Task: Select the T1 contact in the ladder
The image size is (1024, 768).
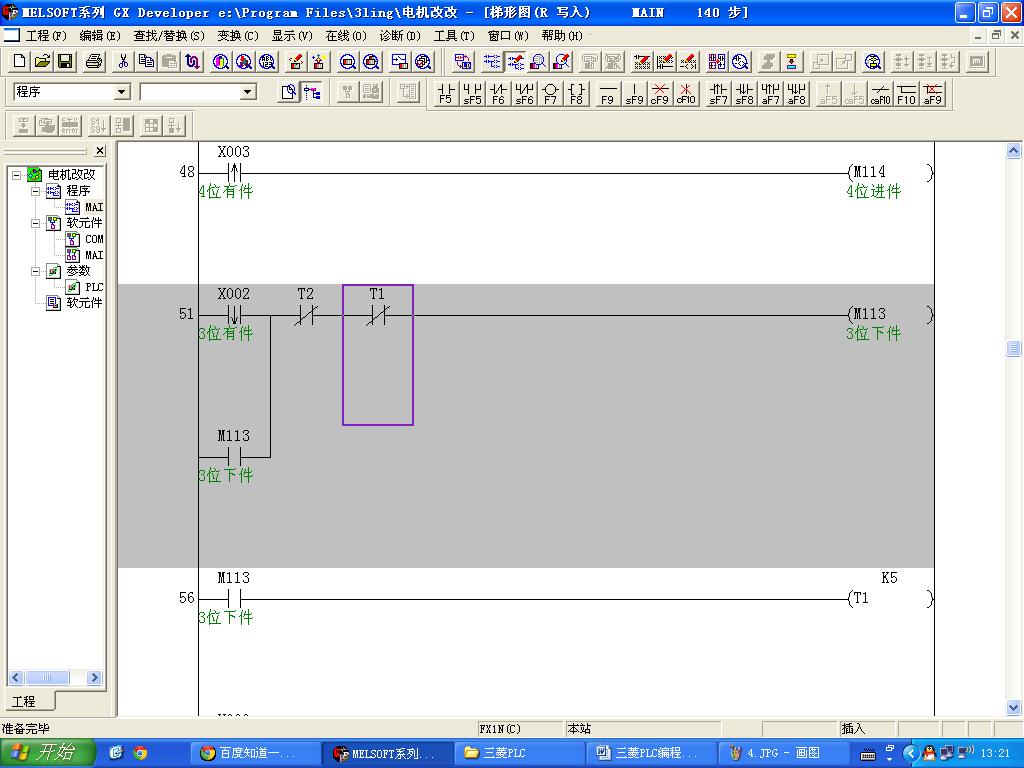Action: coord(377,316)
